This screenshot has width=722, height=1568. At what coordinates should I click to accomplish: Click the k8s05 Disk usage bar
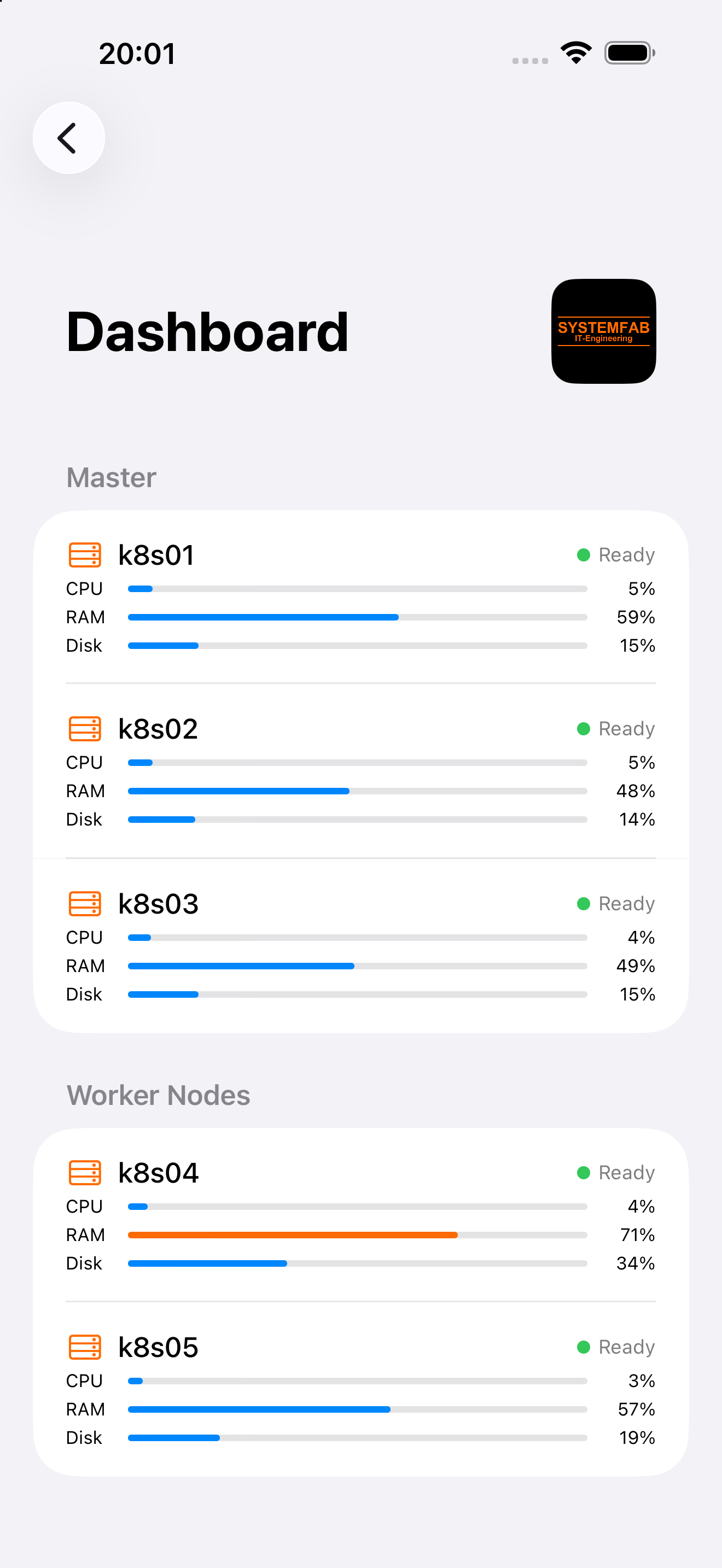[357, 1438]
